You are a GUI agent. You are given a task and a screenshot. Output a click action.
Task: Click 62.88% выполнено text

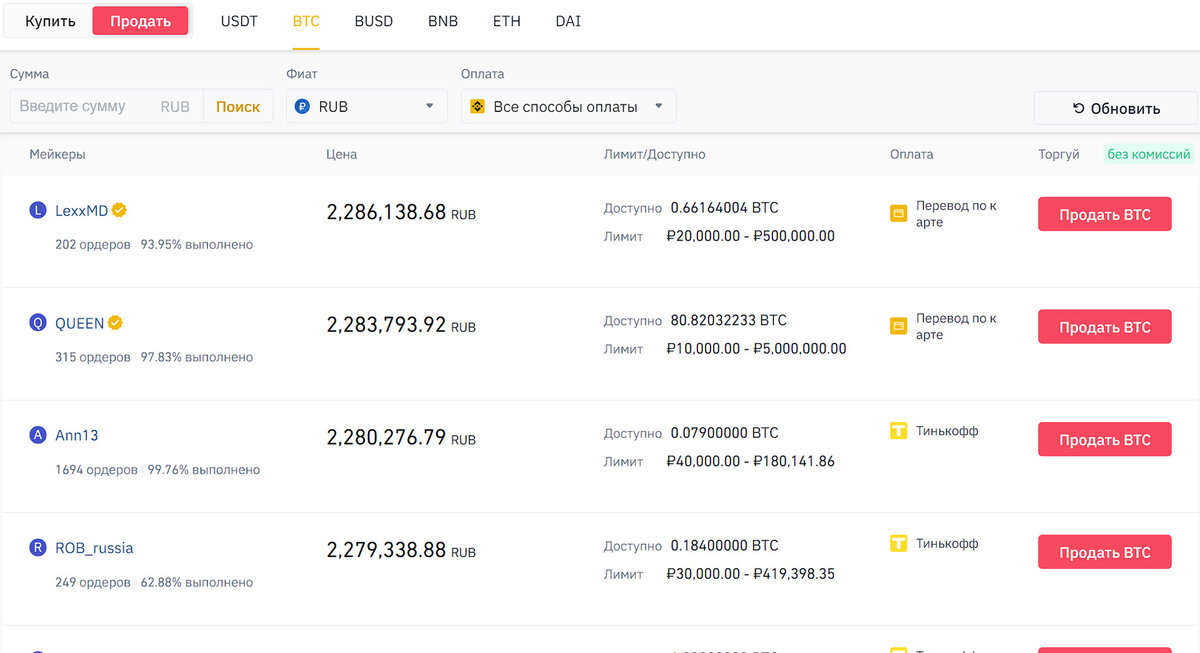pos(197,582)
